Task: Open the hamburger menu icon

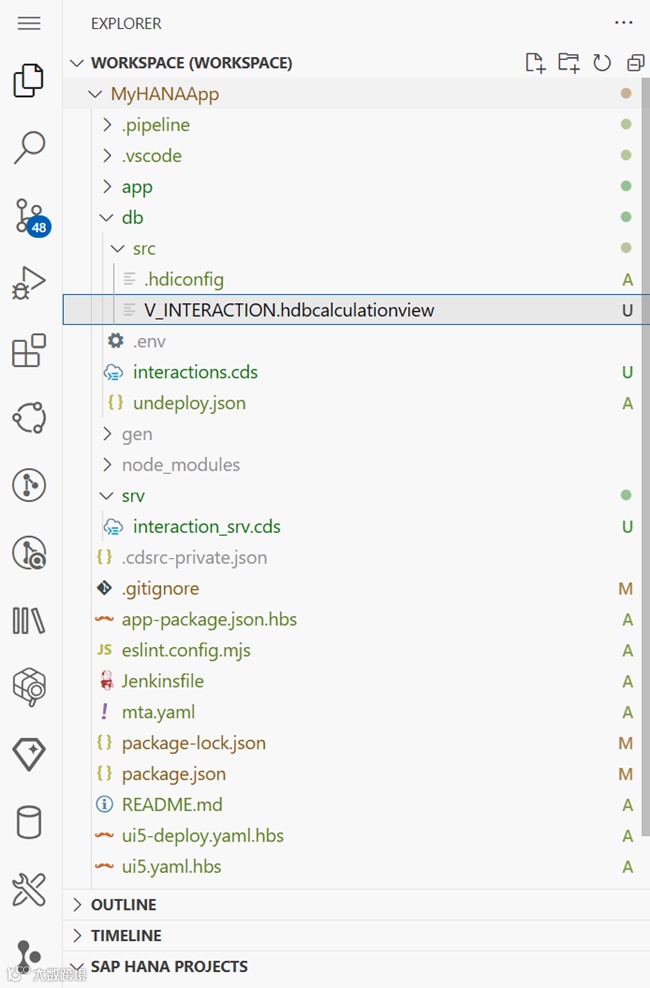Action: coord(29,23)
